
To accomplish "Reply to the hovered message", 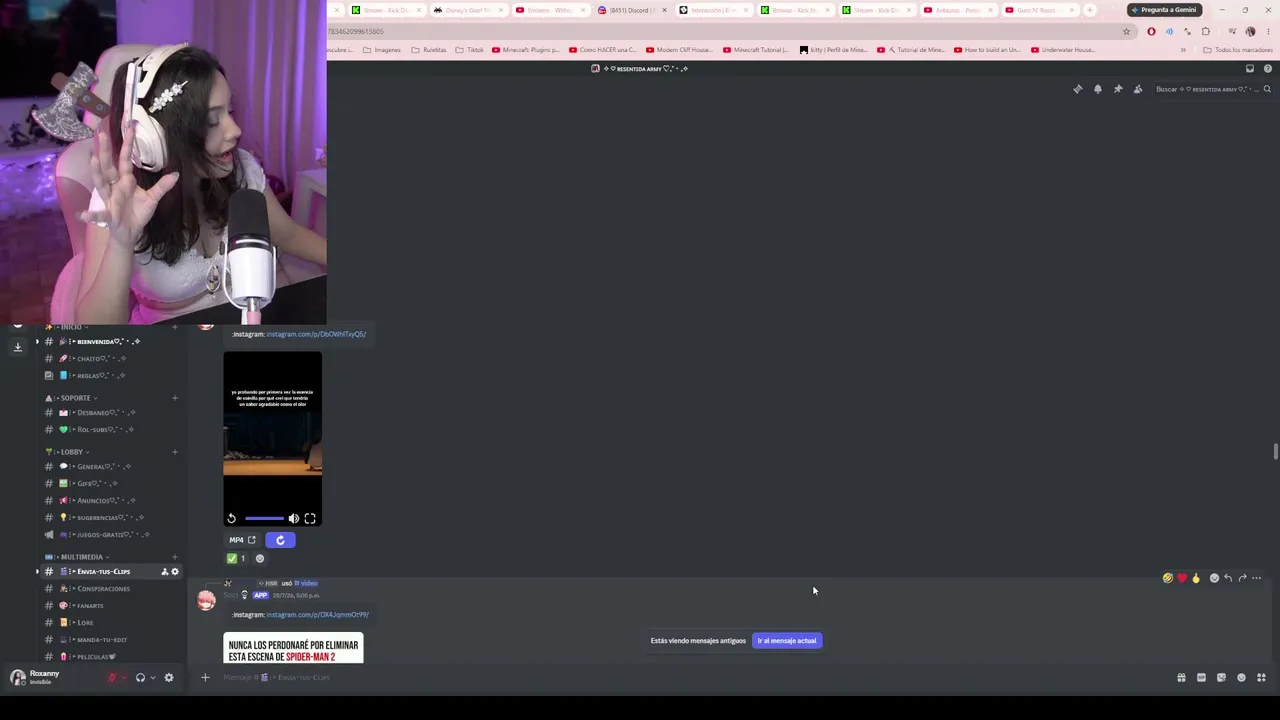I will tap(1228, 578).
